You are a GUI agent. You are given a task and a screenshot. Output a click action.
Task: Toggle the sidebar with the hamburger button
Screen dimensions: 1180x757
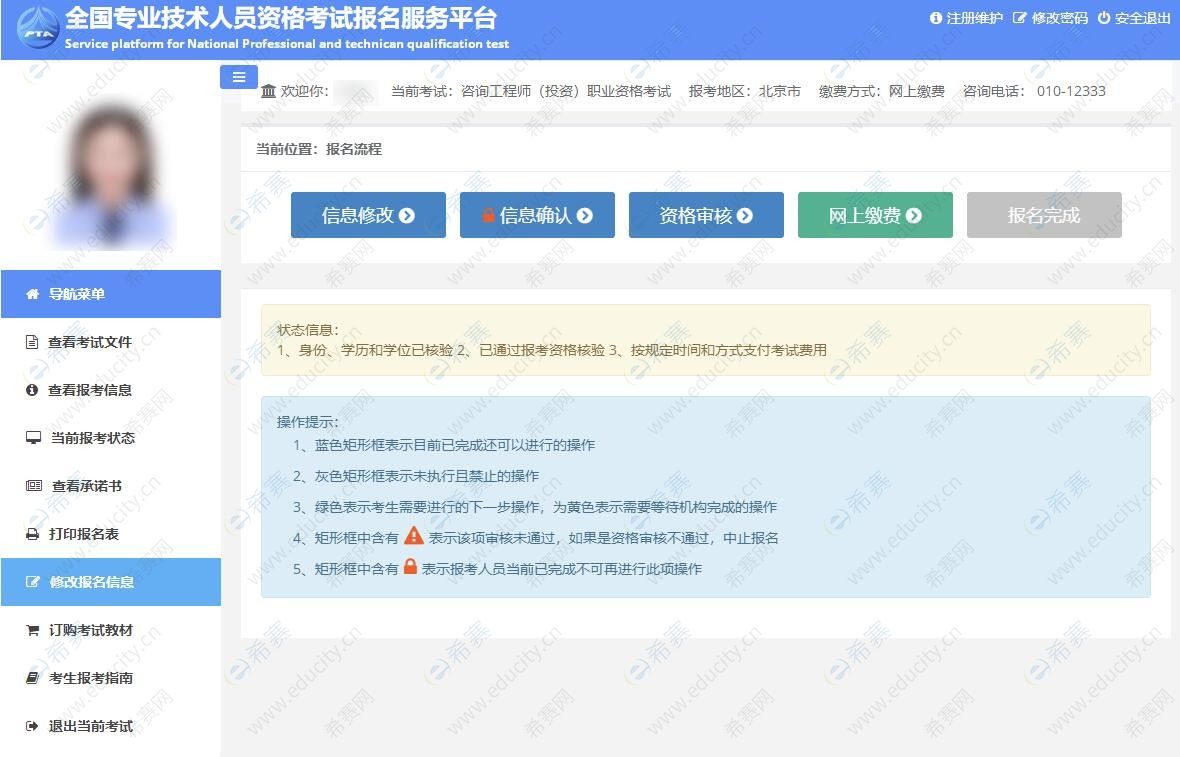(238, 76)
